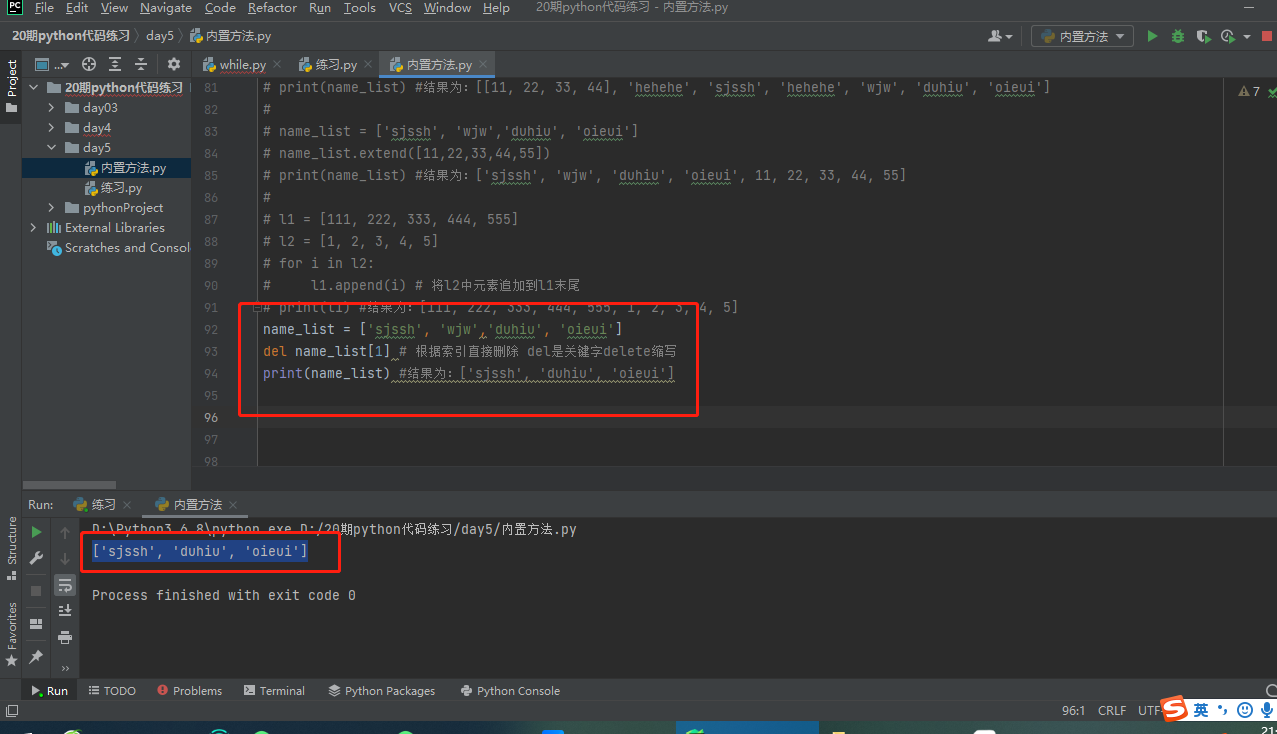Toggle the Project tool window stripe
Screen dimensions: 1277x734
[11, 88]
